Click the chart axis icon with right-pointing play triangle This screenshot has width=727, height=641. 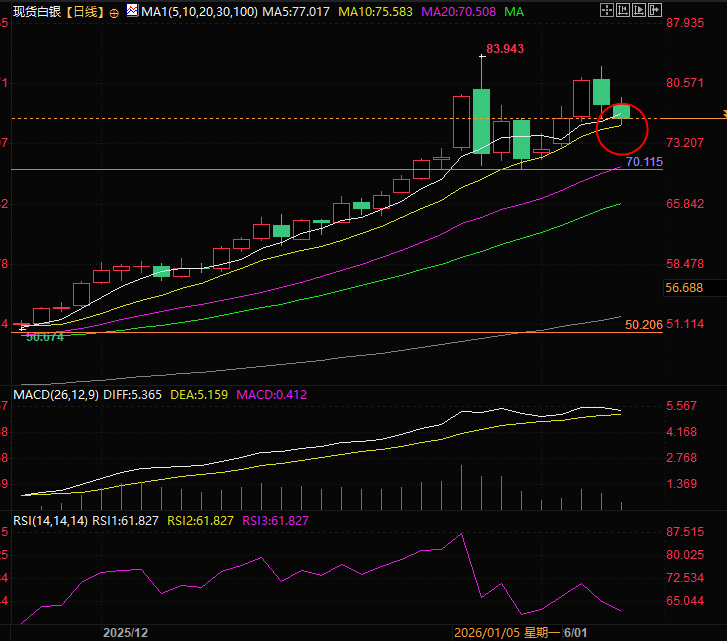tap(639, 10)
